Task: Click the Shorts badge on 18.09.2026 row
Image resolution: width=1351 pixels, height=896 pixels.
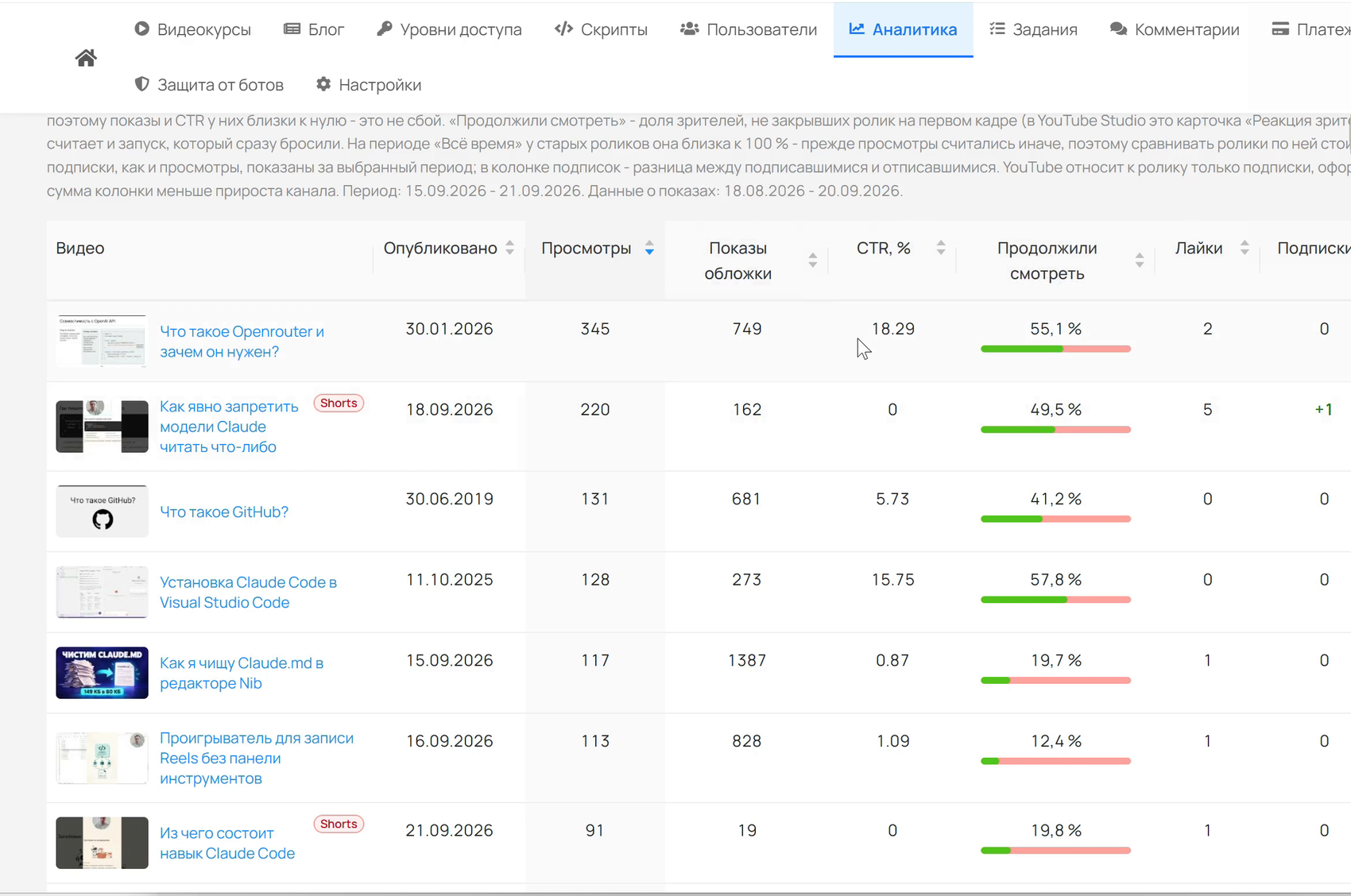Action: pos(339,403)
